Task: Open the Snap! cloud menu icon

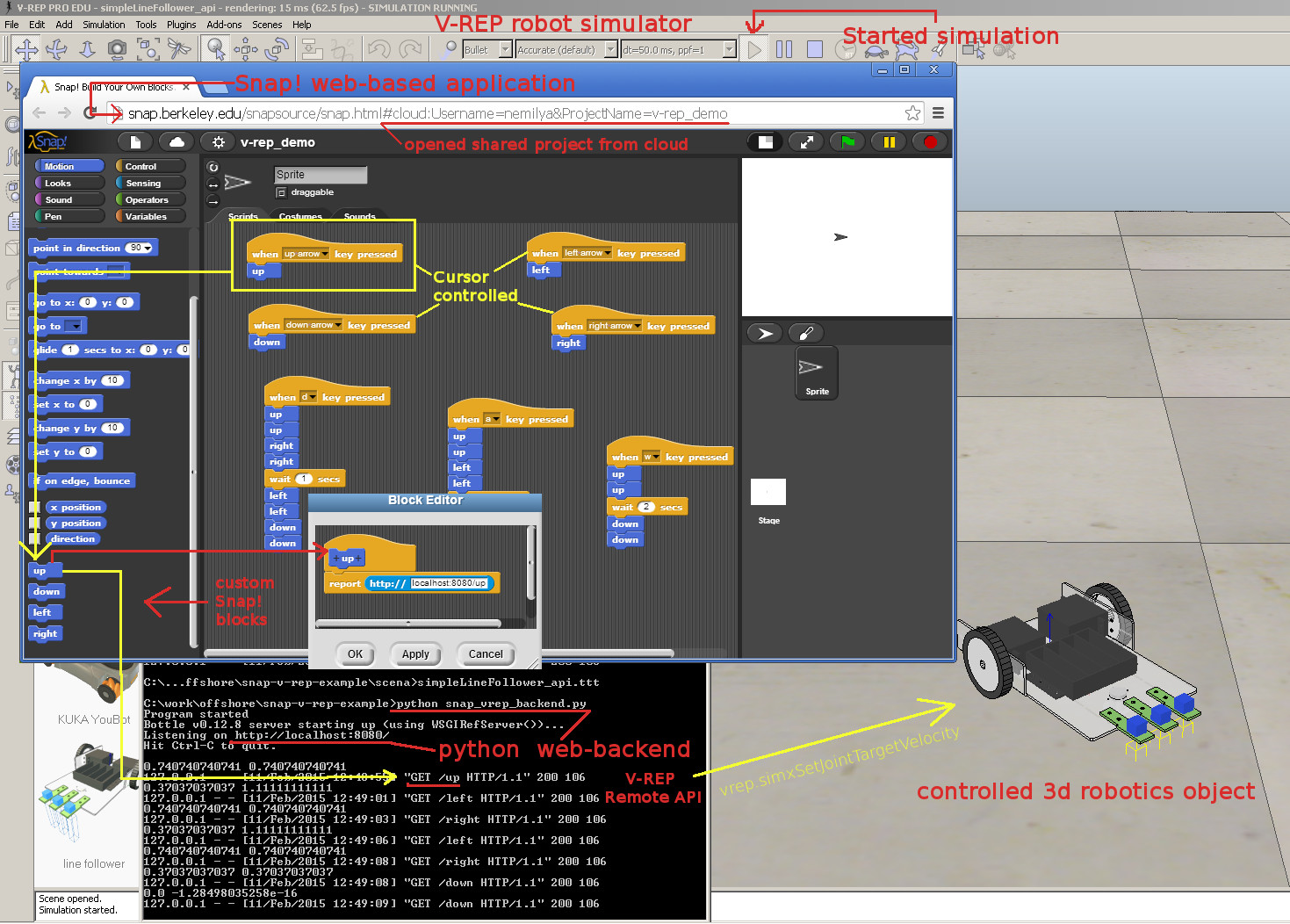Action: tap(177, 141)
